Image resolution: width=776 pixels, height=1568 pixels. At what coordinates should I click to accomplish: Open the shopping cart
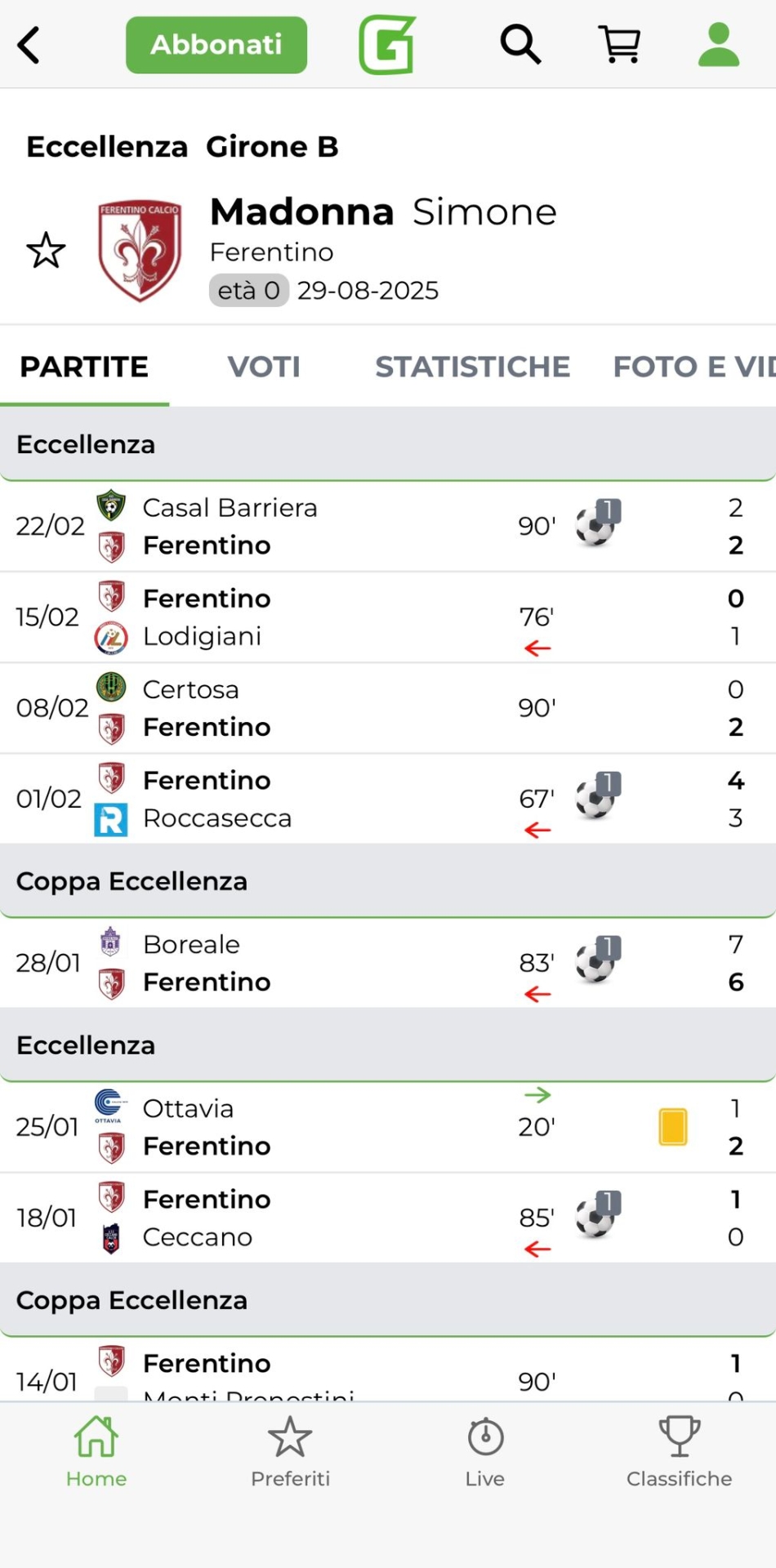point(620,44)
